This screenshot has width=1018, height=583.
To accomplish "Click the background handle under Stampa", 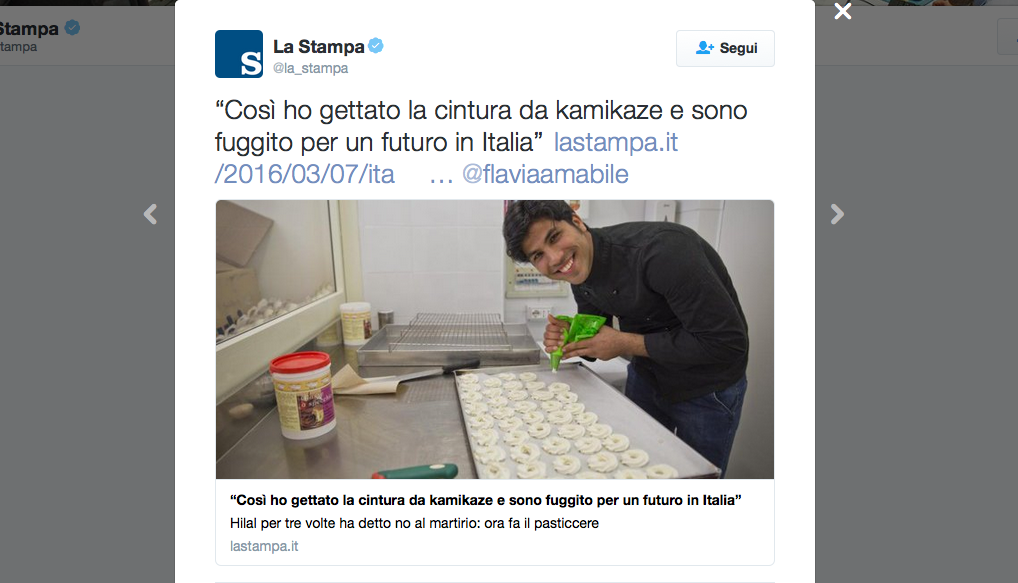I will pyautogui.click(x=18, y=47).
